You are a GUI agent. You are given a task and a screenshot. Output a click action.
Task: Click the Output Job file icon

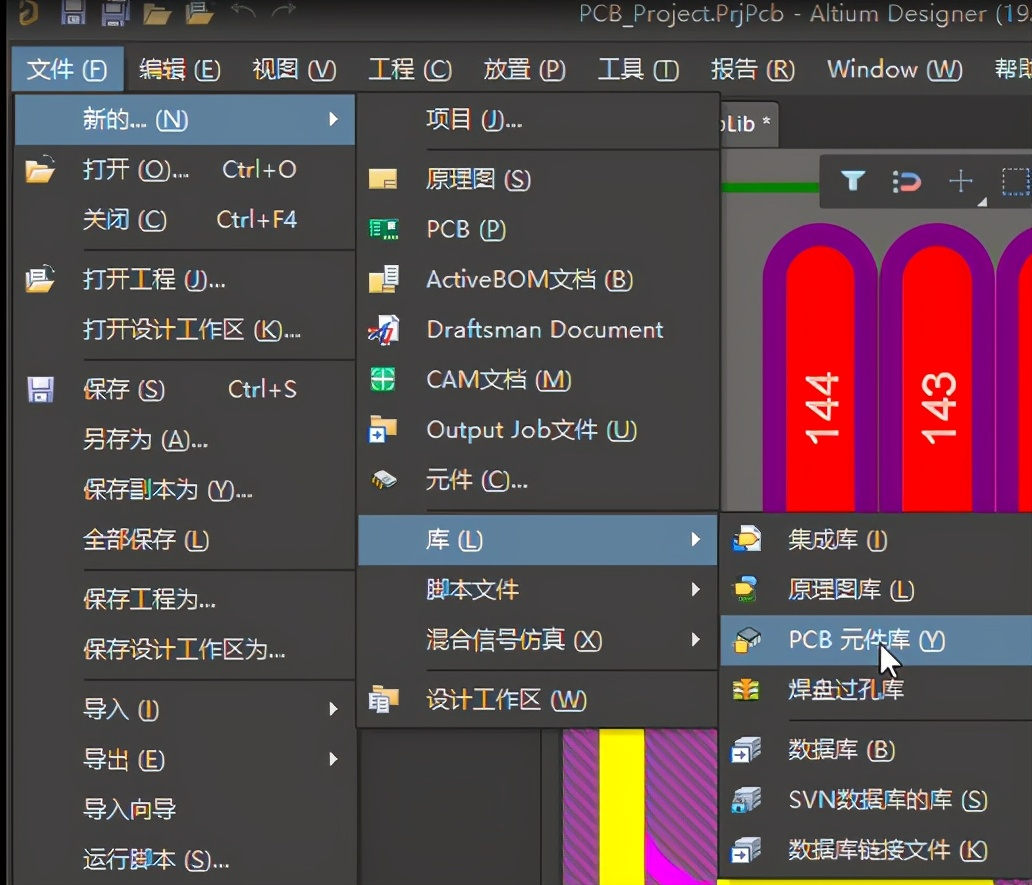point(382,430)
